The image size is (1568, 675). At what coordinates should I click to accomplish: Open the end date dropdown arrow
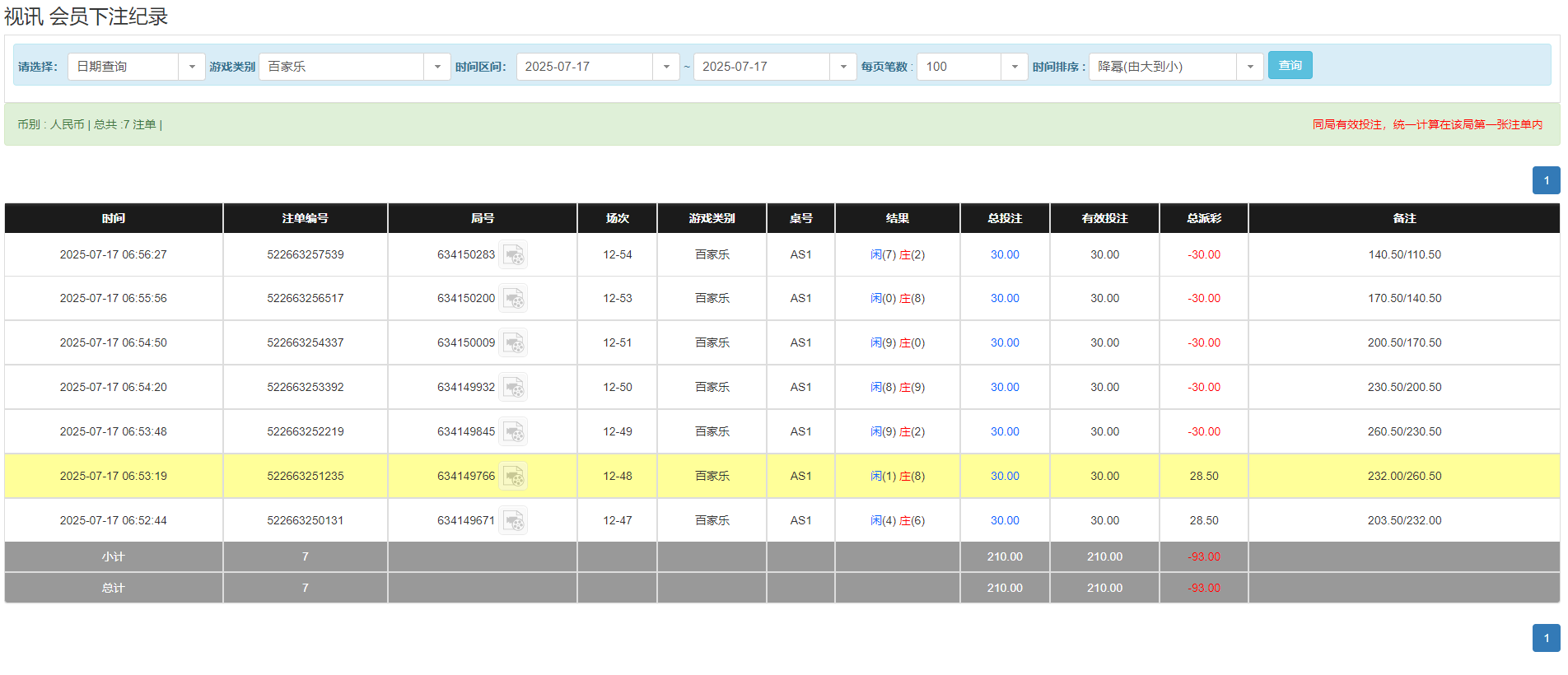[x=842, y=67]
